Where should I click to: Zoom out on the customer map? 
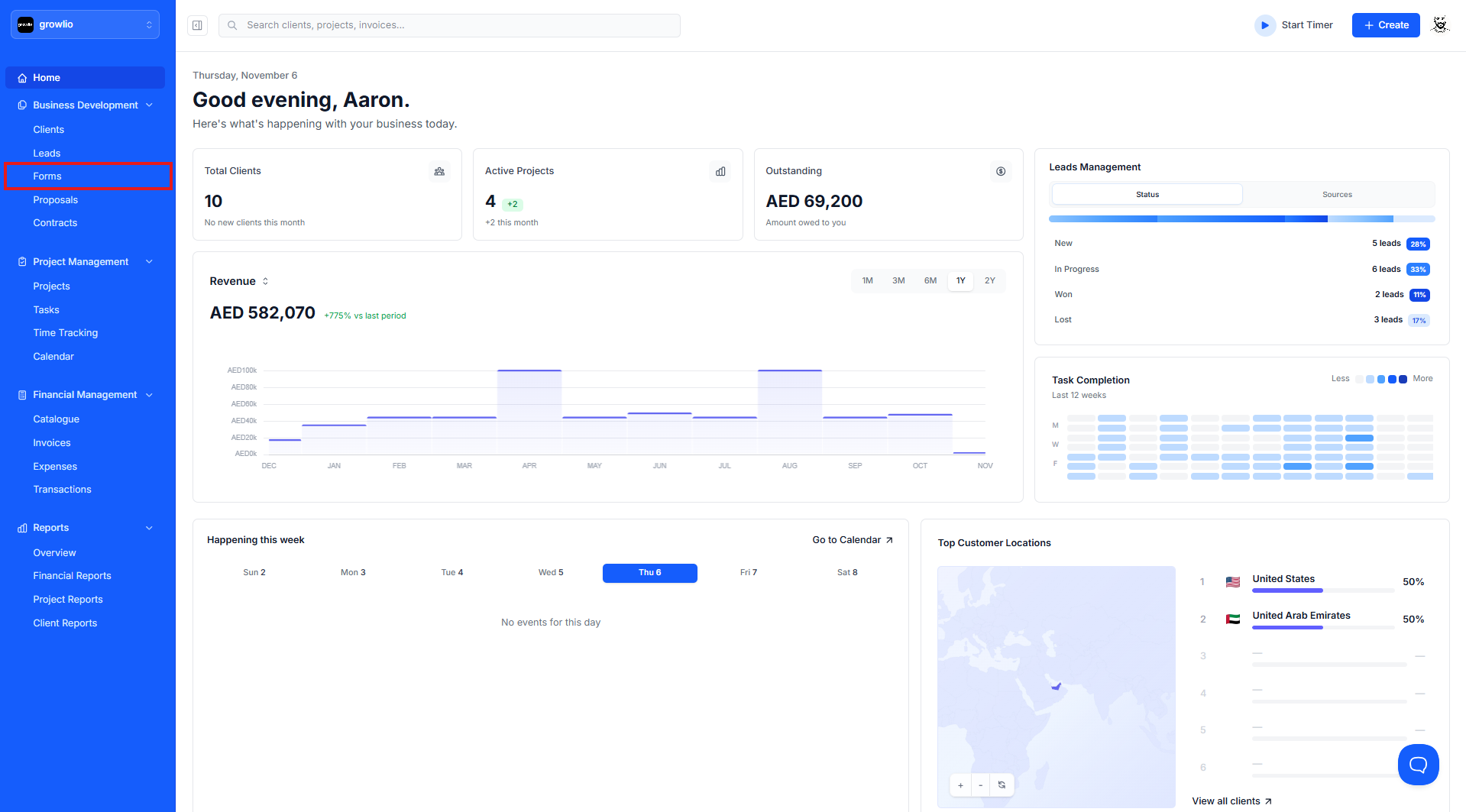point(981,785)
